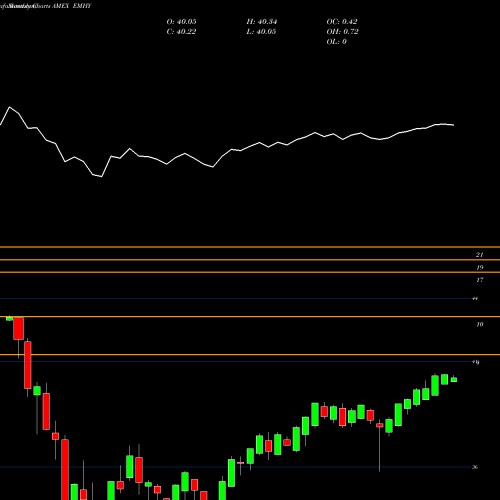Image resolution: width=500 pixels, height=500 pixels.
Task: Click the OC: 0.42 reading
Action: click(342, 22)
